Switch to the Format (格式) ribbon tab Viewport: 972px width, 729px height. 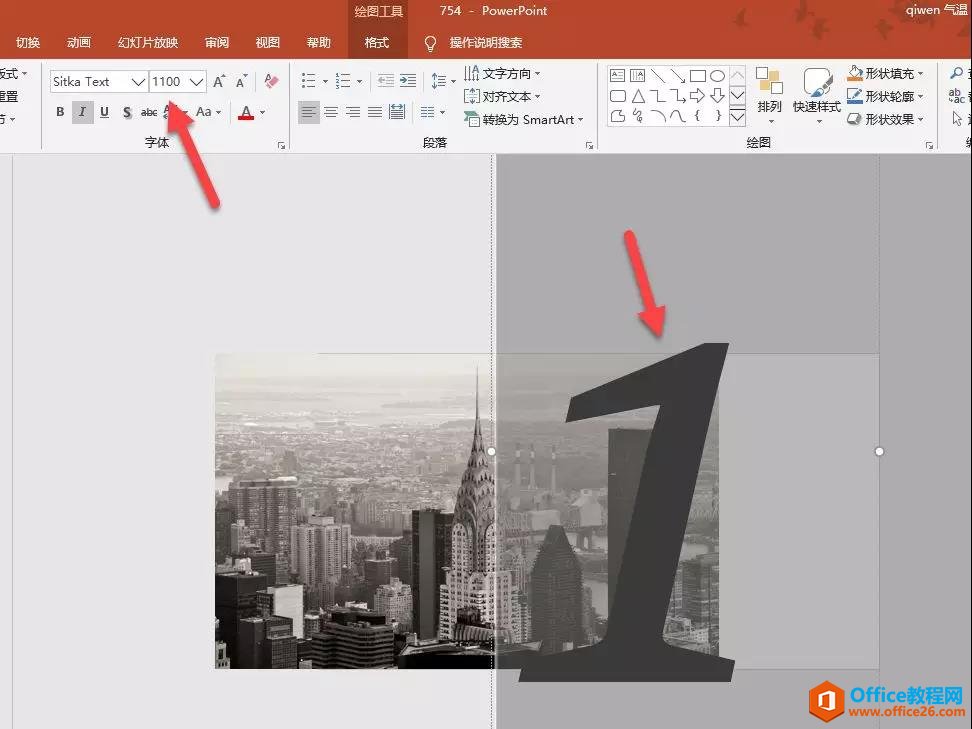point(377,43)
